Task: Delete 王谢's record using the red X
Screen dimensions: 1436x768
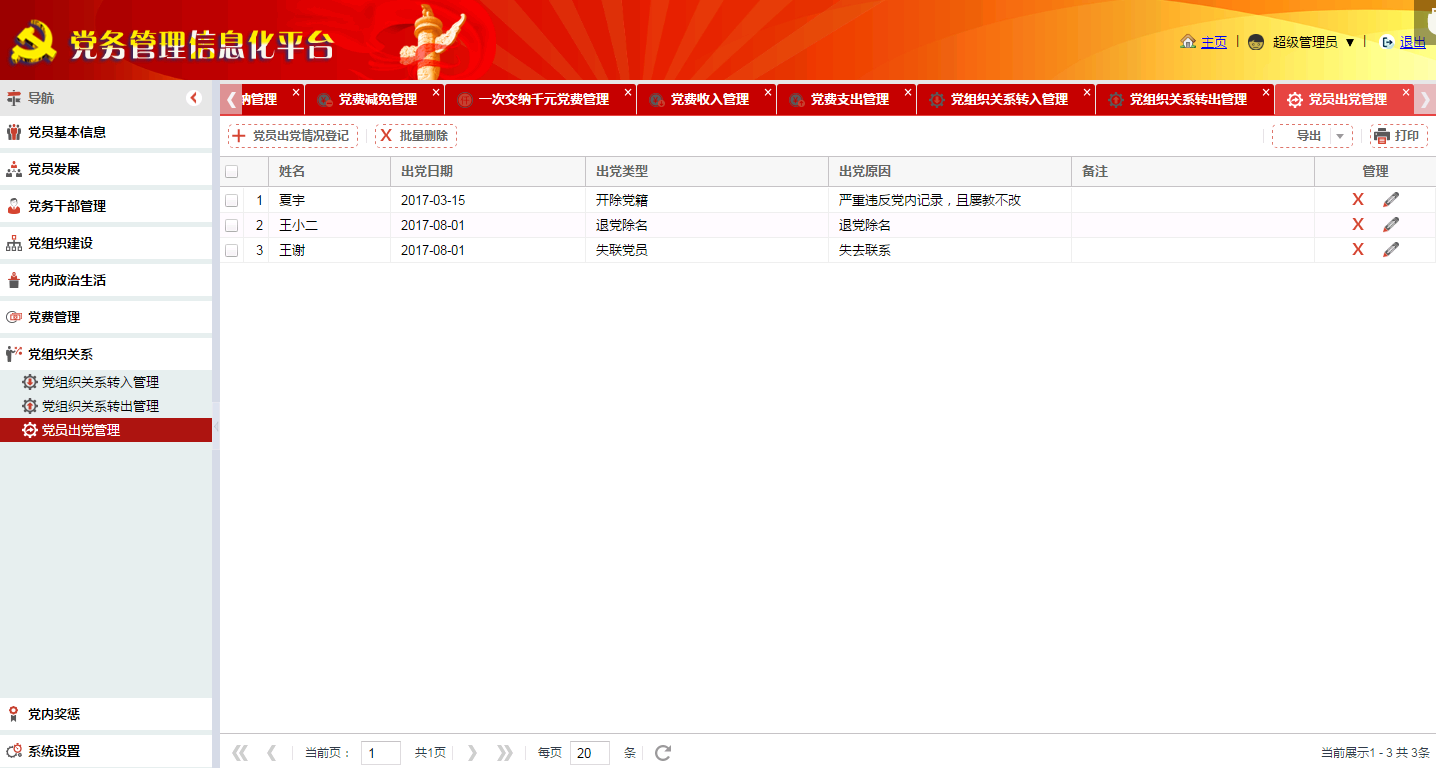Action: pyautogui.click(x=1357, y=249)
